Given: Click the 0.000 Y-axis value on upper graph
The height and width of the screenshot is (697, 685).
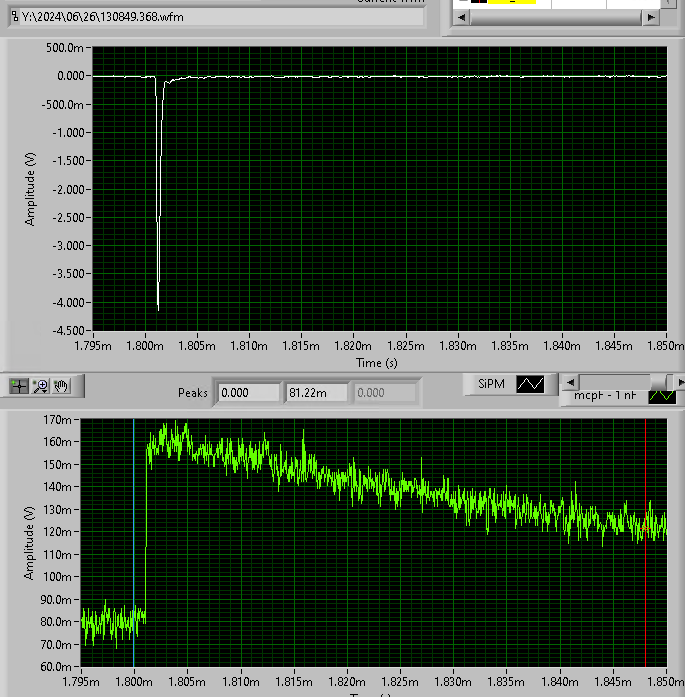Looking at the screenshot, I should [x=71, y=76].
